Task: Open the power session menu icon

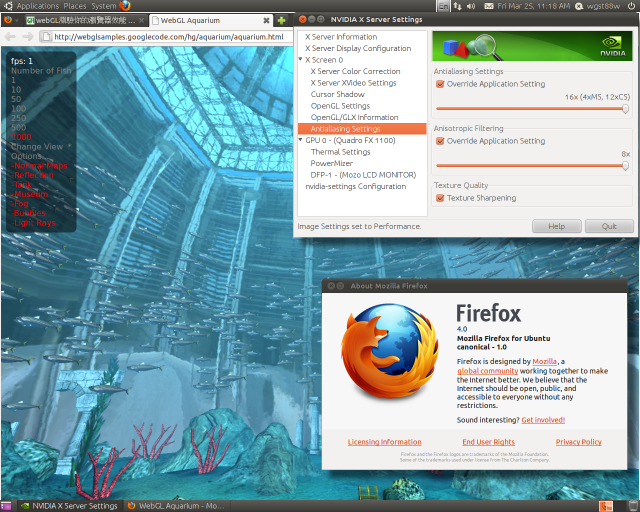Action: point(632,6)
